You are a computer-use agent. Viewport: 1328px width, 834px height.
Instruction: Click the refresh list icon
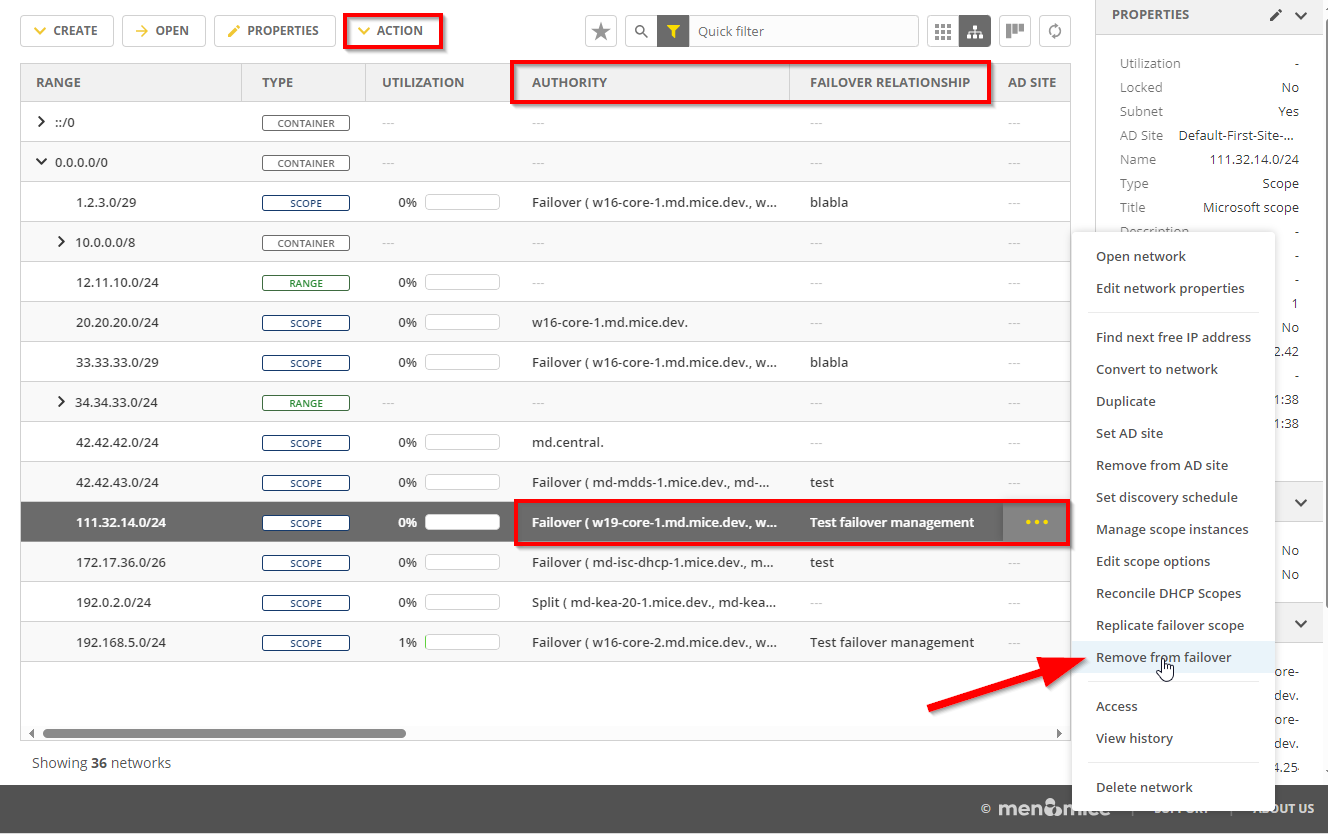click(1054, 31)
